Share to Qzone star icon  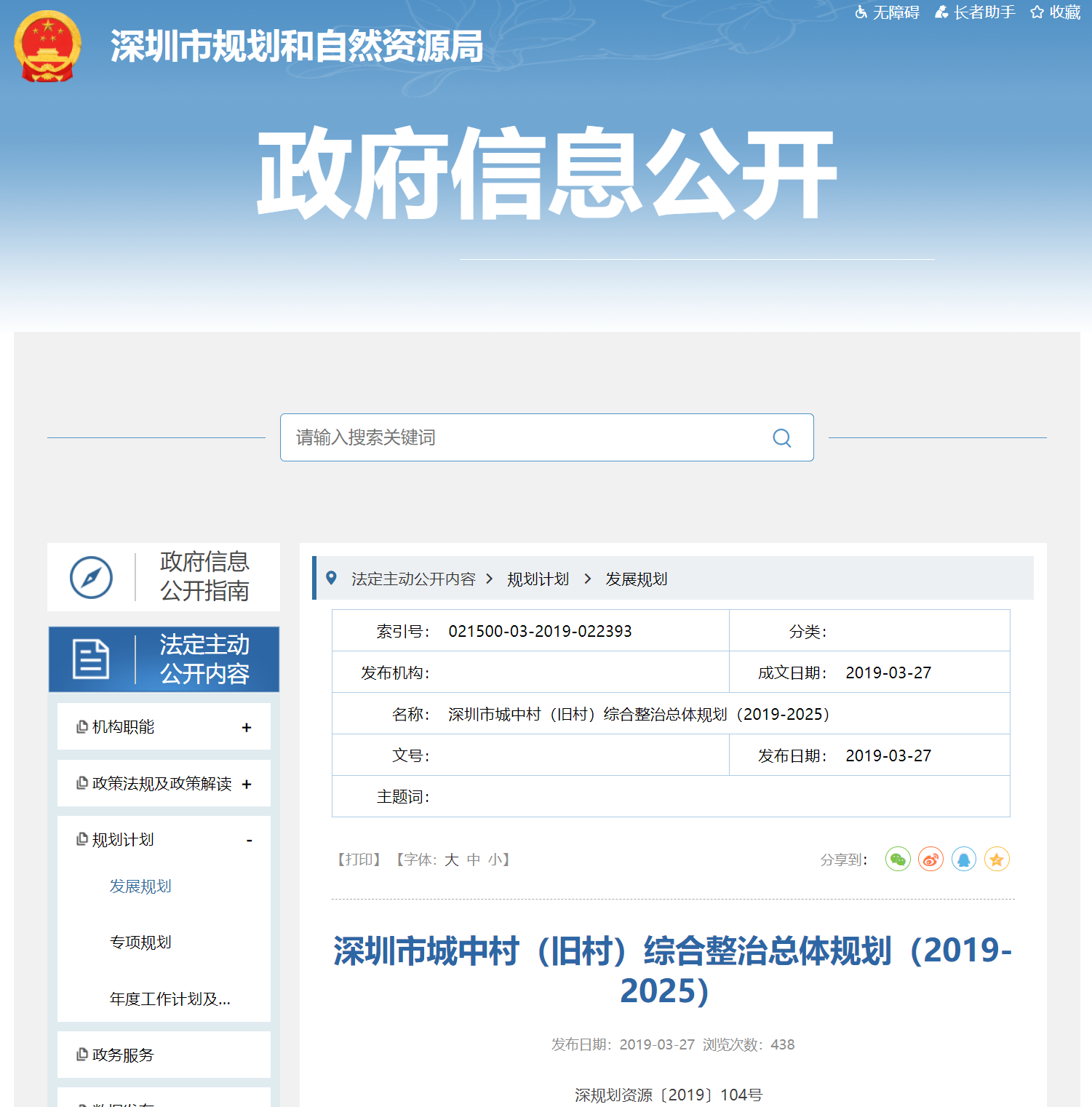pyautogui.click(x=996, y=860)
